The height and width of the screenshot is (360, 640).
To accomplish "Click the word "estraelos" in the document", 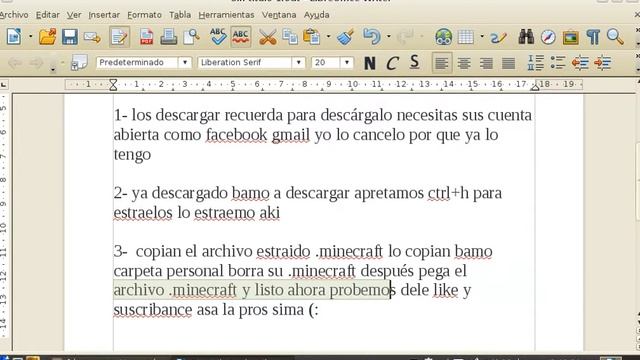I will point(143,213).
